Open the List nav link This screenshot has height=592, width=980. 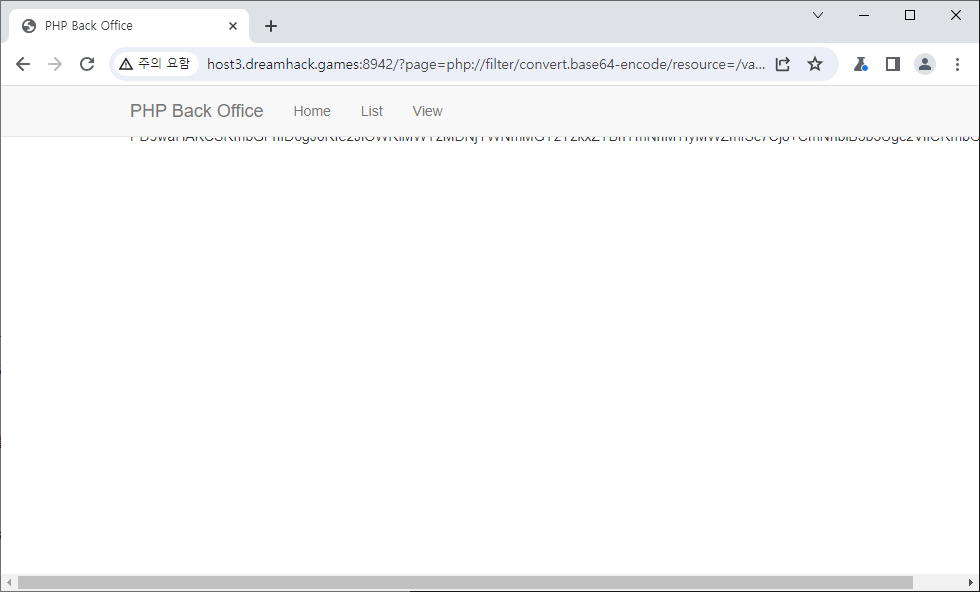(x=372, y=111)
